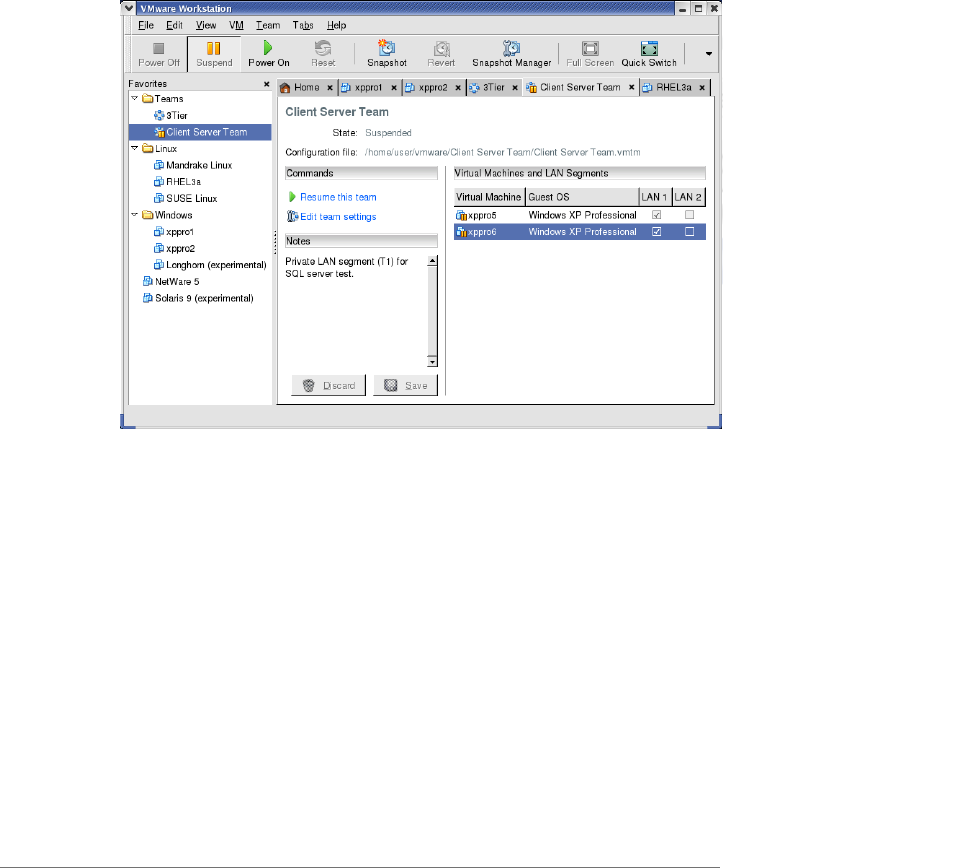Select Mandrake Linux VM in Favorites
The image size is (976, 868).
click(193, 165)
